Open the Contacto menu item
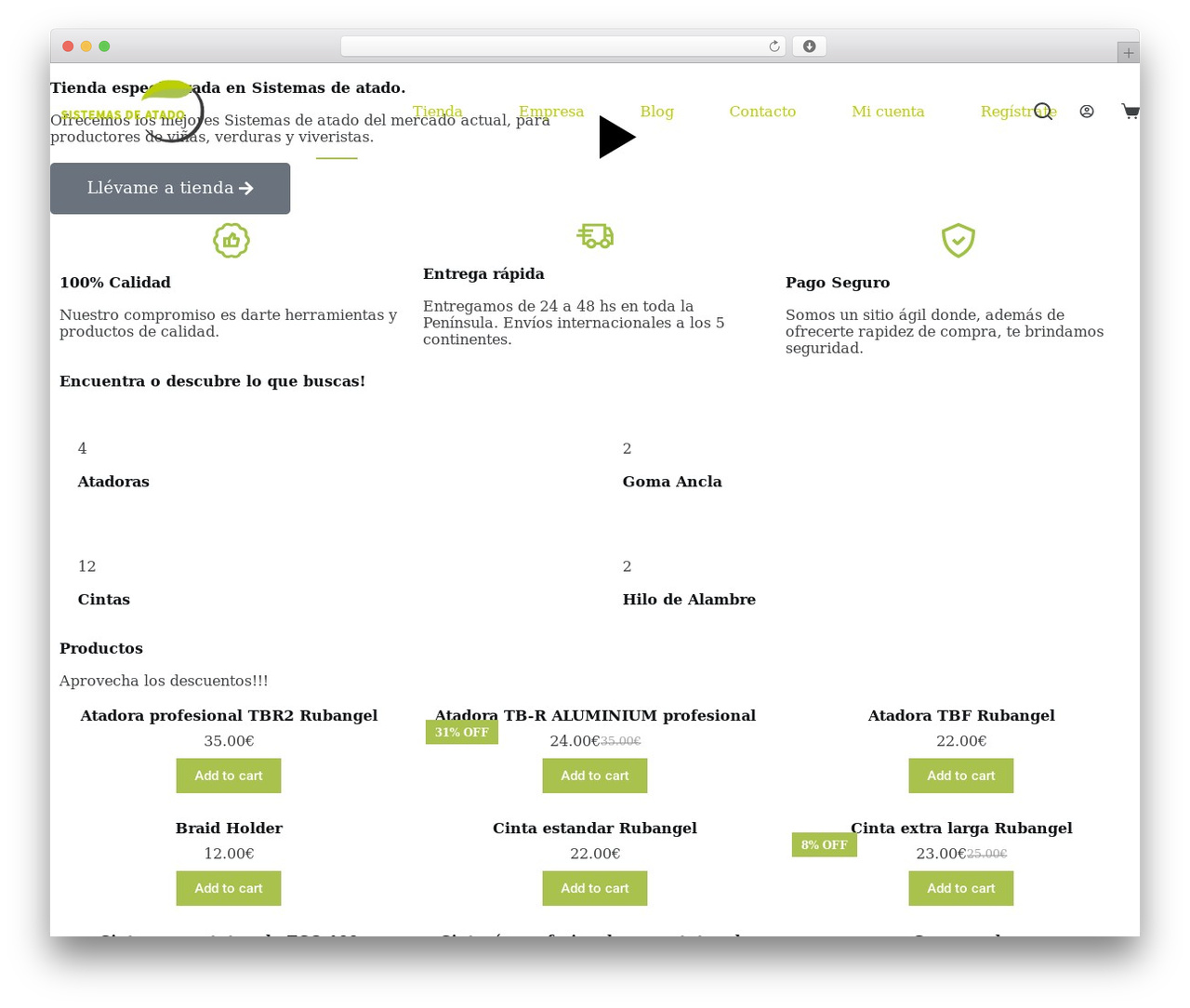This screenshot has width=1190, height=1008. [762, 112]
